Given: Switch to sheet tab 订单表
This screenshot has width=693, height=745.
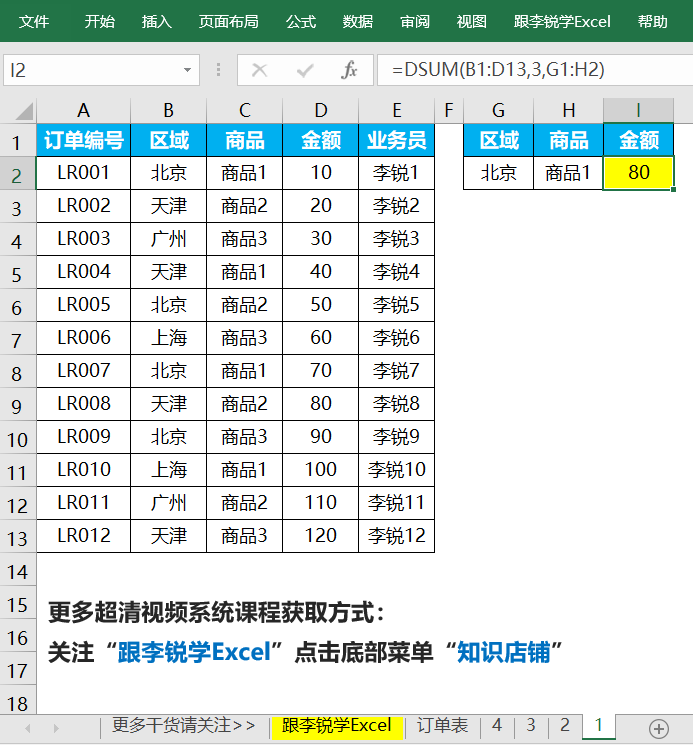Looking at the screenshot, I should click(x=443, y=726).
